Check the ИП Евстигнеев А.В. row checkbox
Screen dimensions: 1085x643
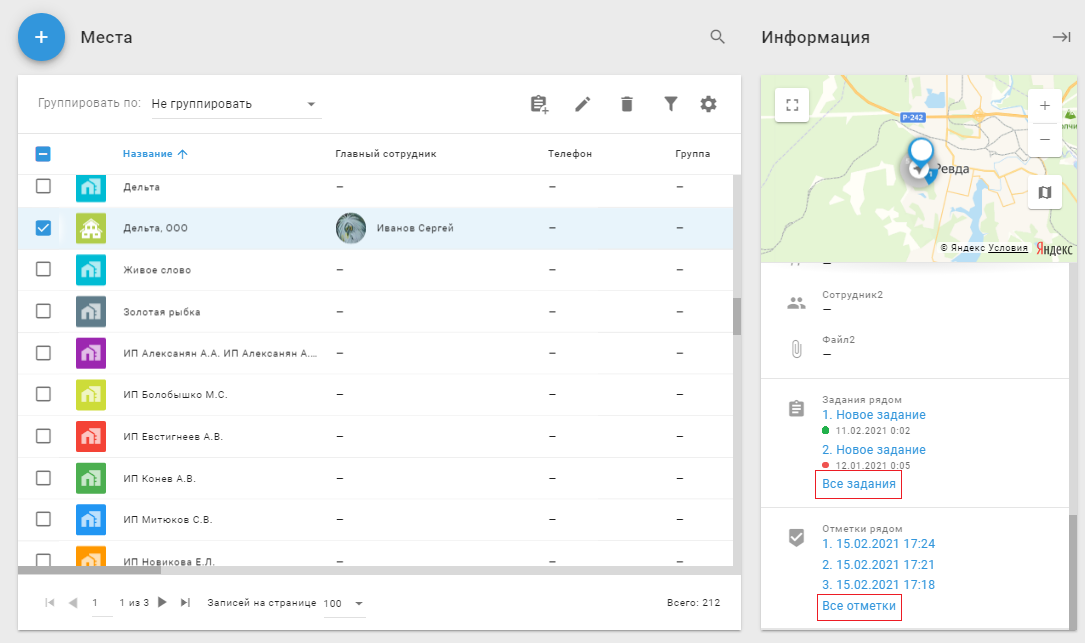(x=43, y=436)
